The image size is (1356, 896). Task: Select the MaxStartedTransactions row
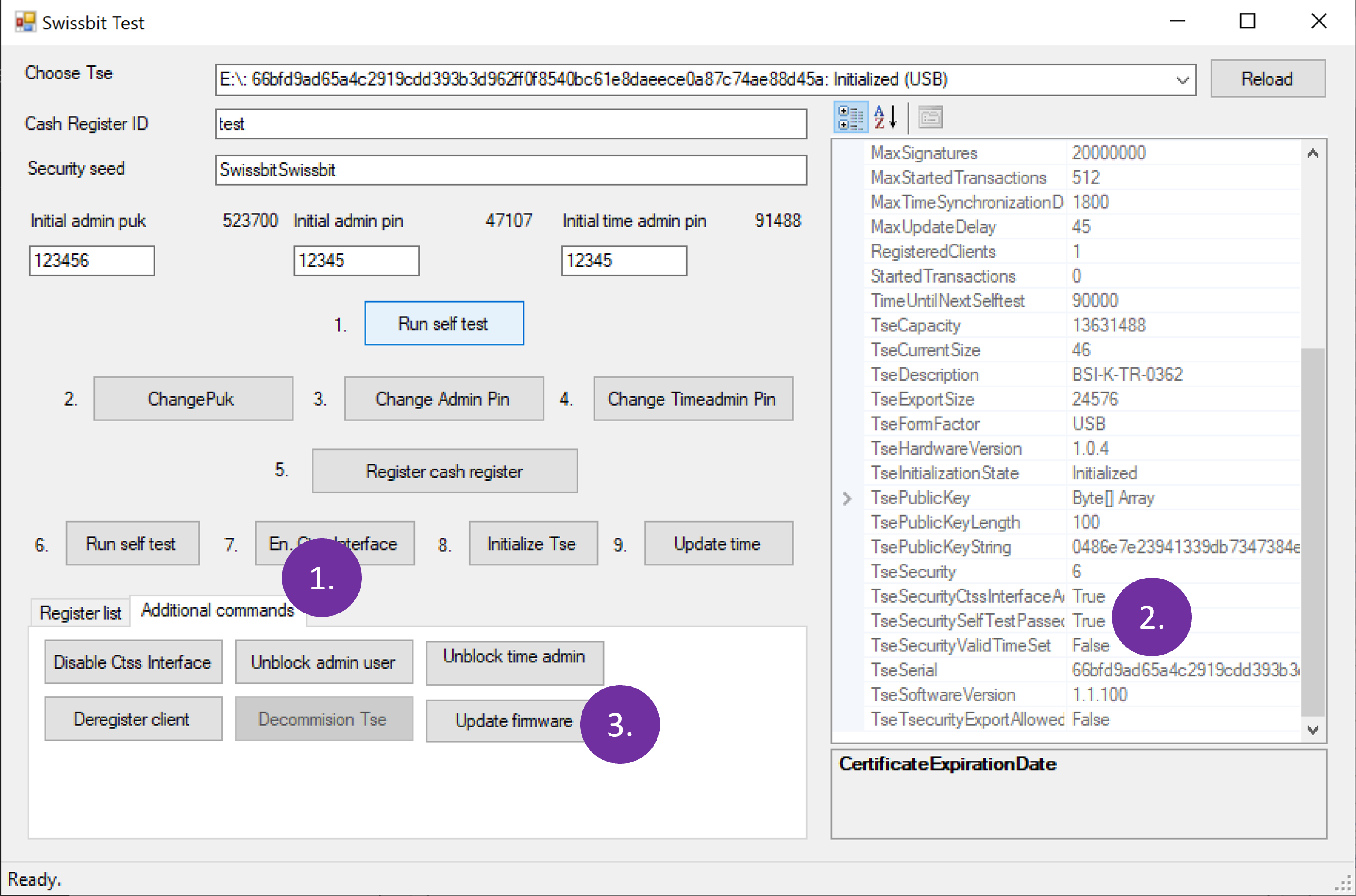click(1083, 178)
